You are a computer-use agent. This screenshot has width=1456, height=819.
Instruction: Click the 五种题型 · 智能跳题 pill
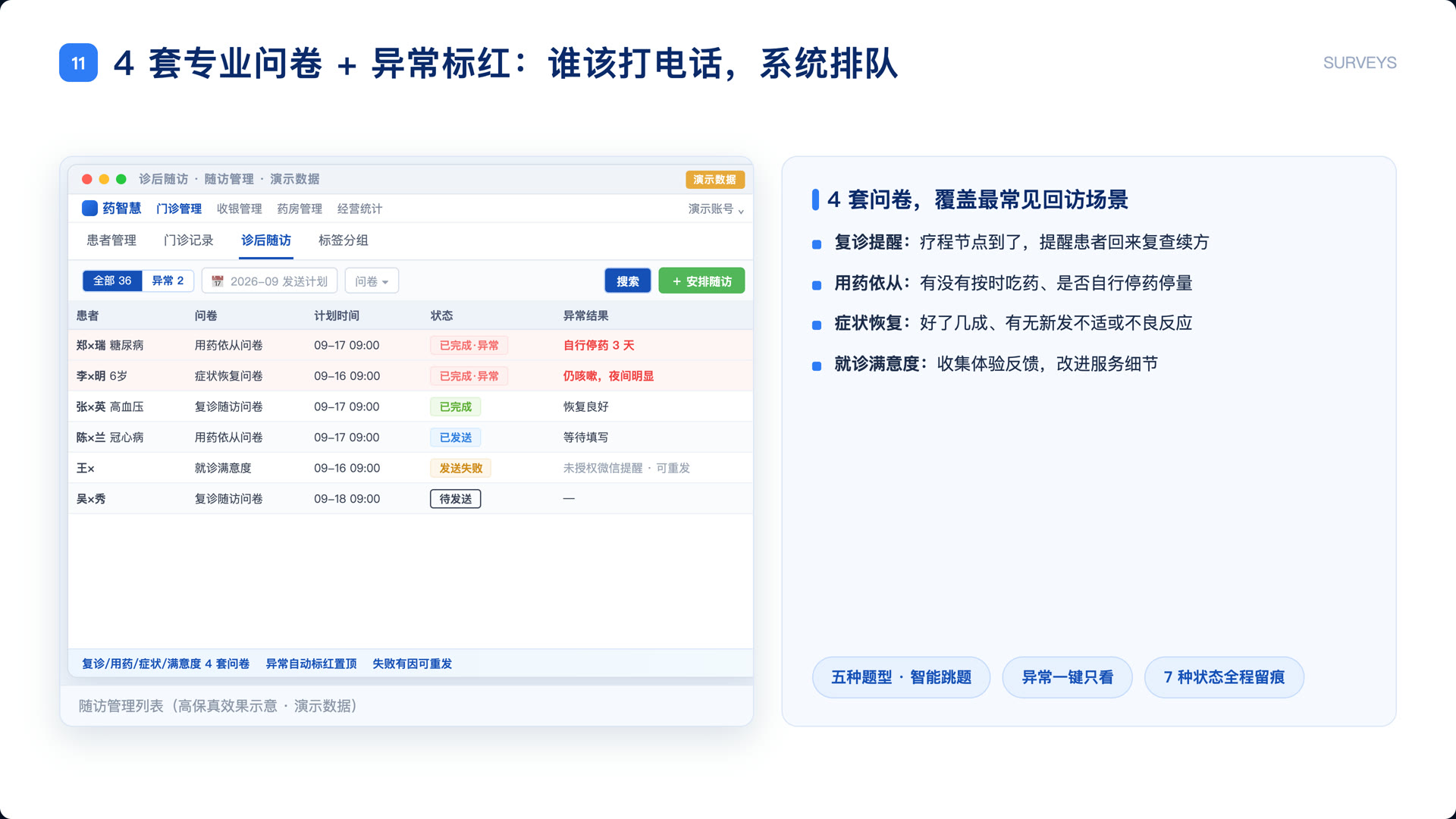click(901, 677)
